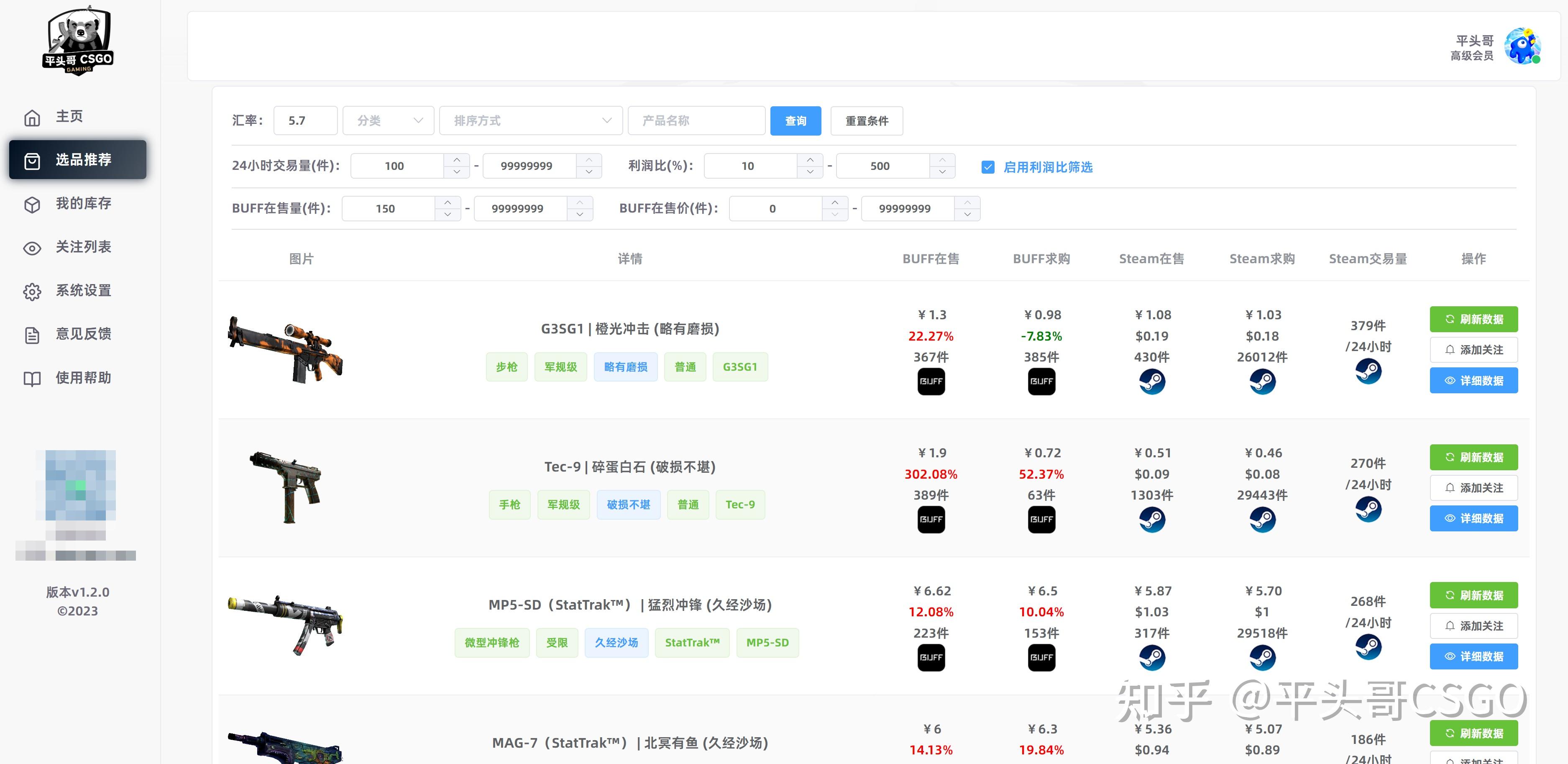Increase the BUFF在售量 minimum value

coord(448,202)
